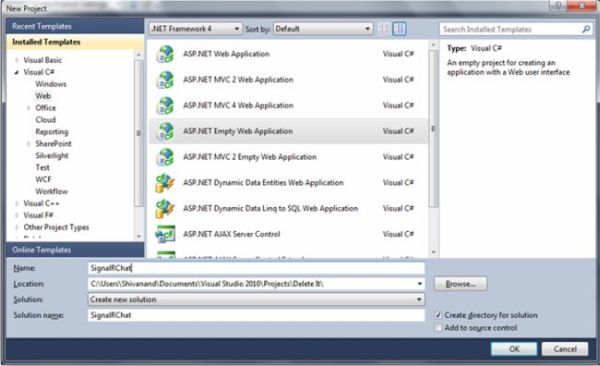
Task: Open the Location path dropdown arrow
Action: pyautogui.click(x=420, y=284)
